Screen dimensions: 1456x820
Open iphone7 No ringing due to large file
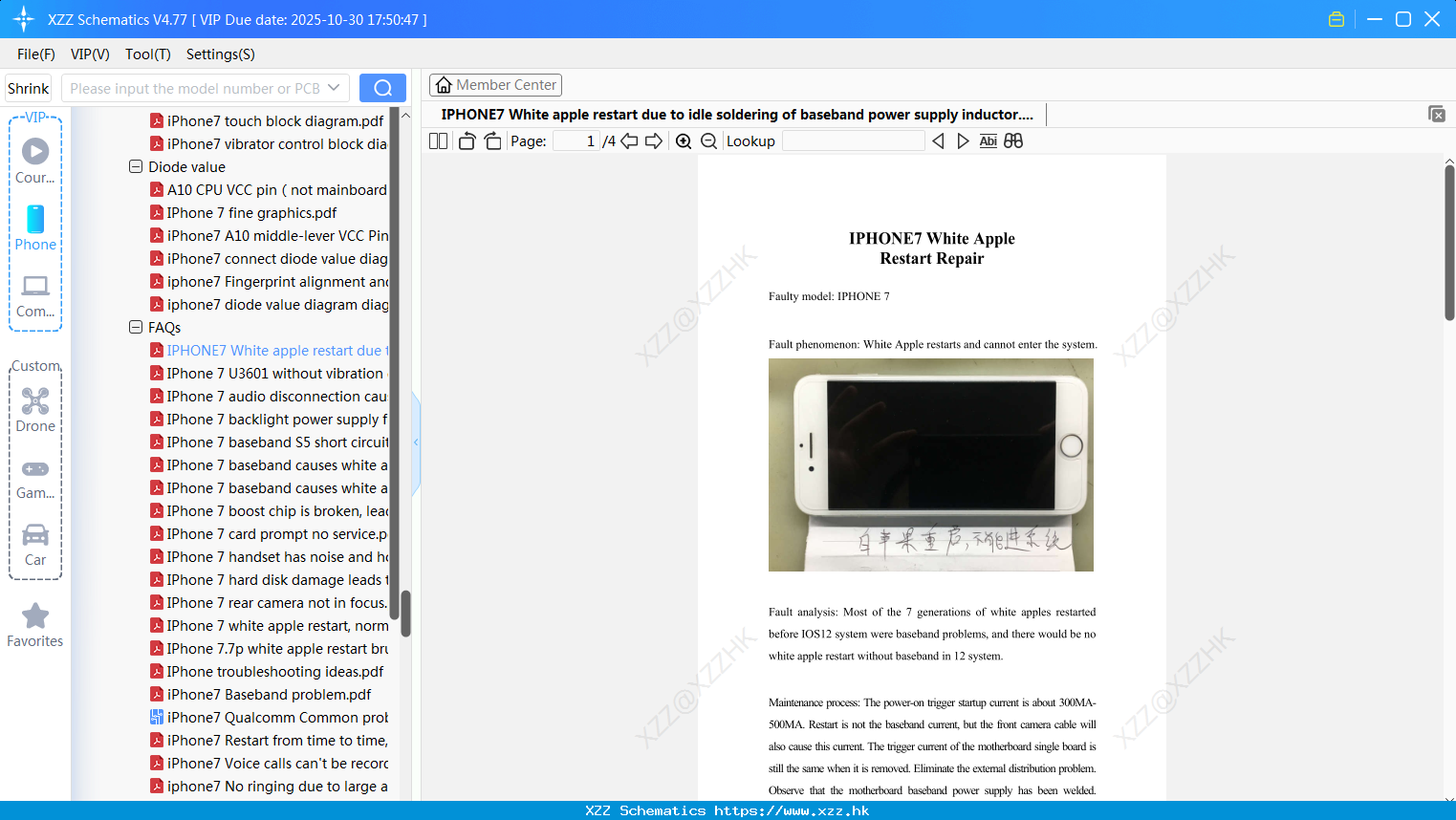[269, 786]
